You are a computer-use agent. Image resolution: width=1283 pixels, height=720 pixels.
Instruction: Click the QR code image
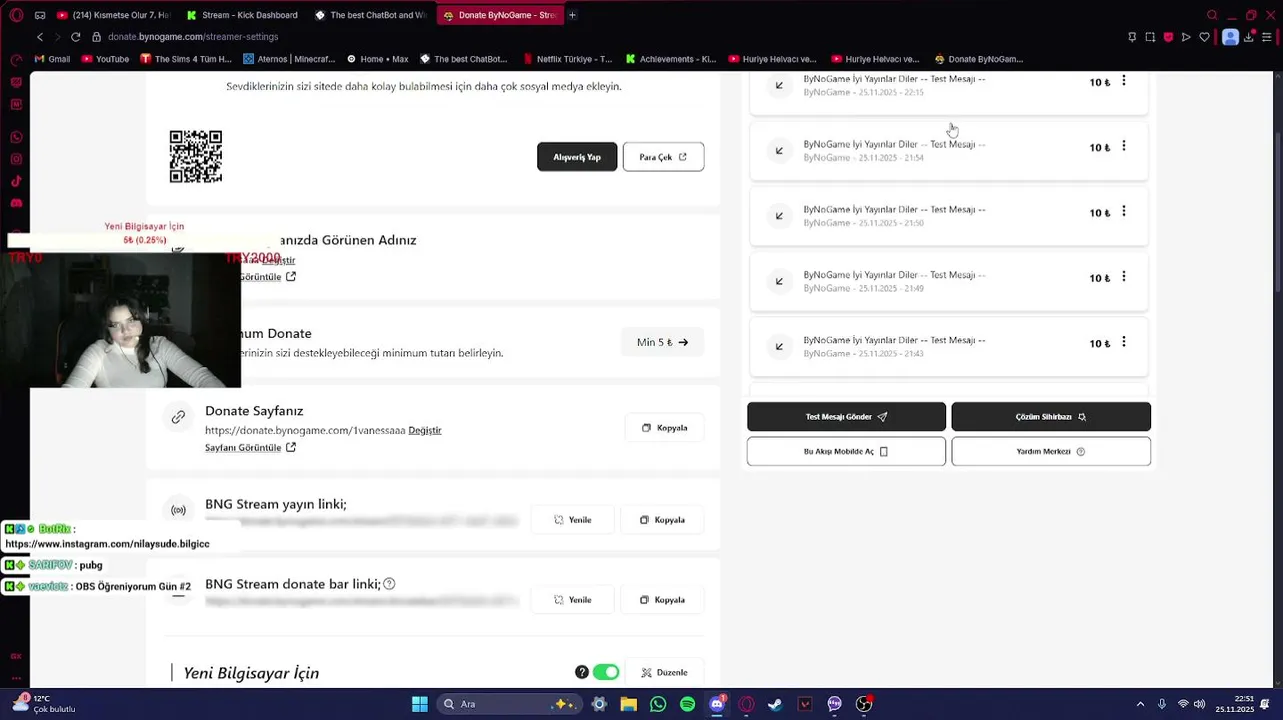(196, 156)
